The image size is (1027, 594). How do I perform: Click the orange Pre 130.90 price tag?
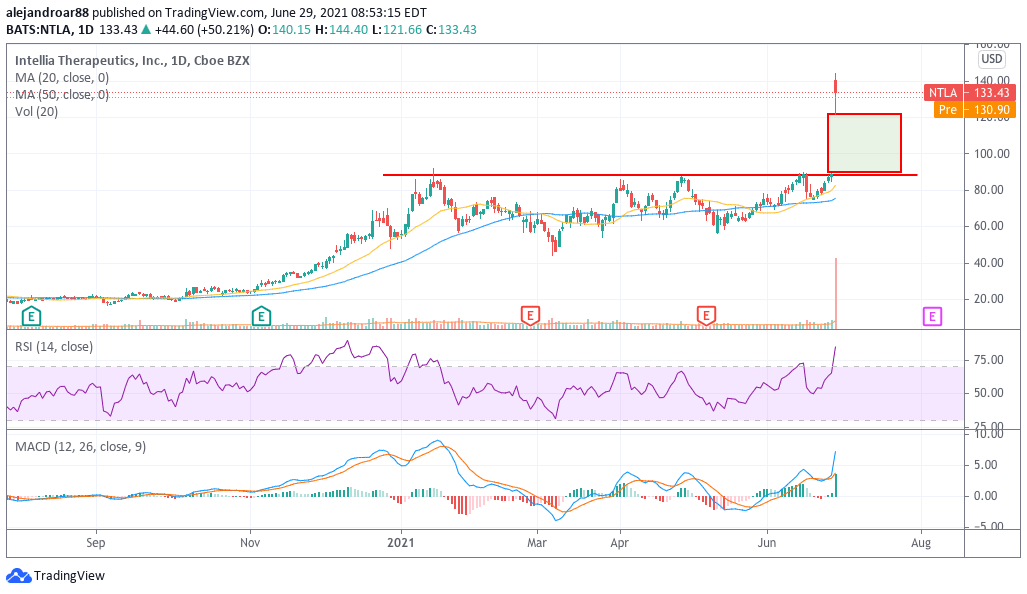(975, 110)
